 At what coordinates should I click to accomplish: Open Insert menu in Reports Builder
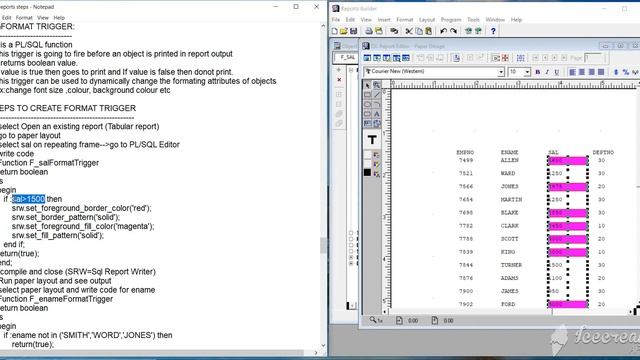click(x=384, y=20)
